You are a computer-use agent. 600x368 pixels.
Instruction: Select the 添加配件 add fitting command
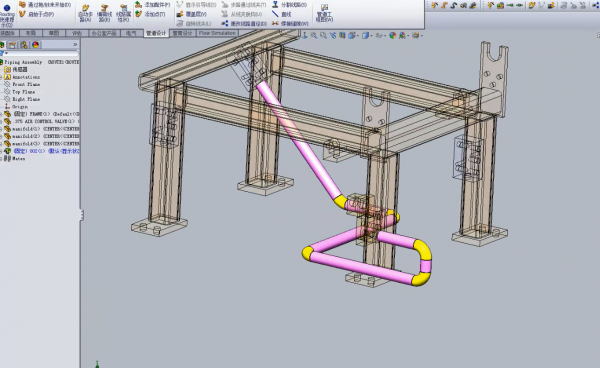pyautogui.click(x=152, y=5)
